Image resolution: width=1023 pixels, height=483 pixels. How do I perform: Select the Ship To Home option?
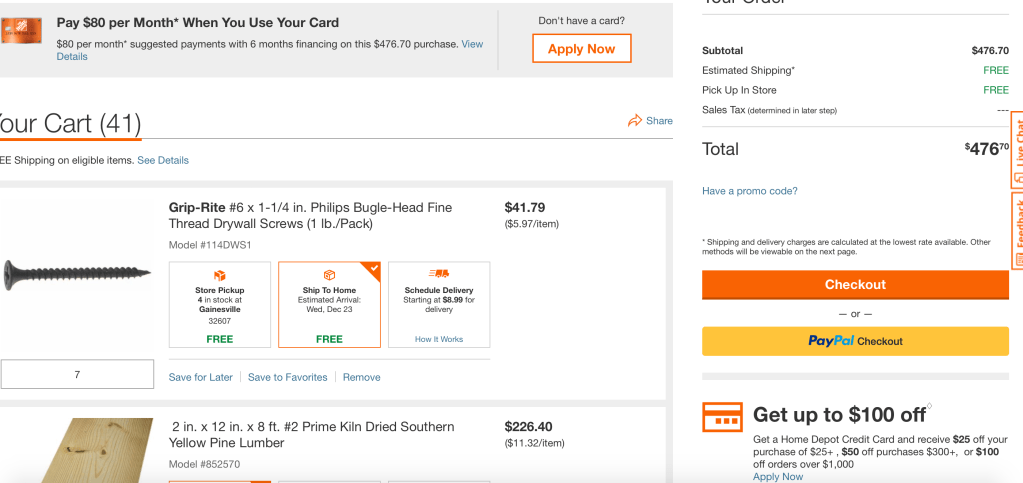pyautogui.click(x=329, y=304)
